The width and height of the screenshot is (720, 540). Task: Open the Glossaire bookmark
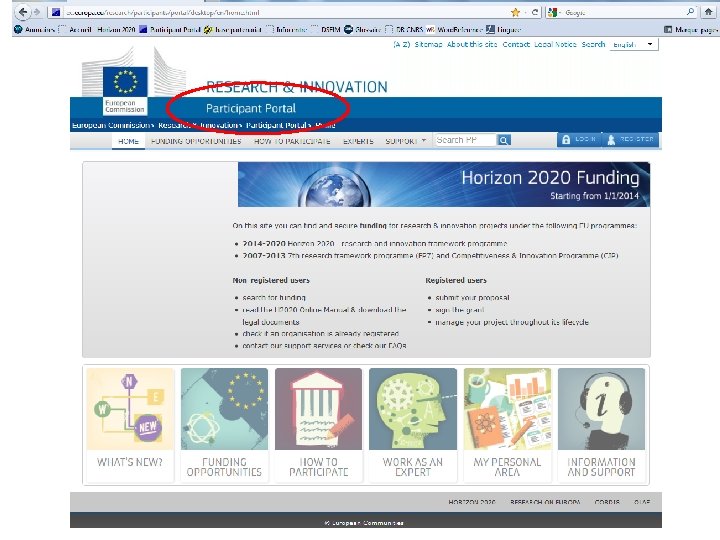tap(363, 29)
